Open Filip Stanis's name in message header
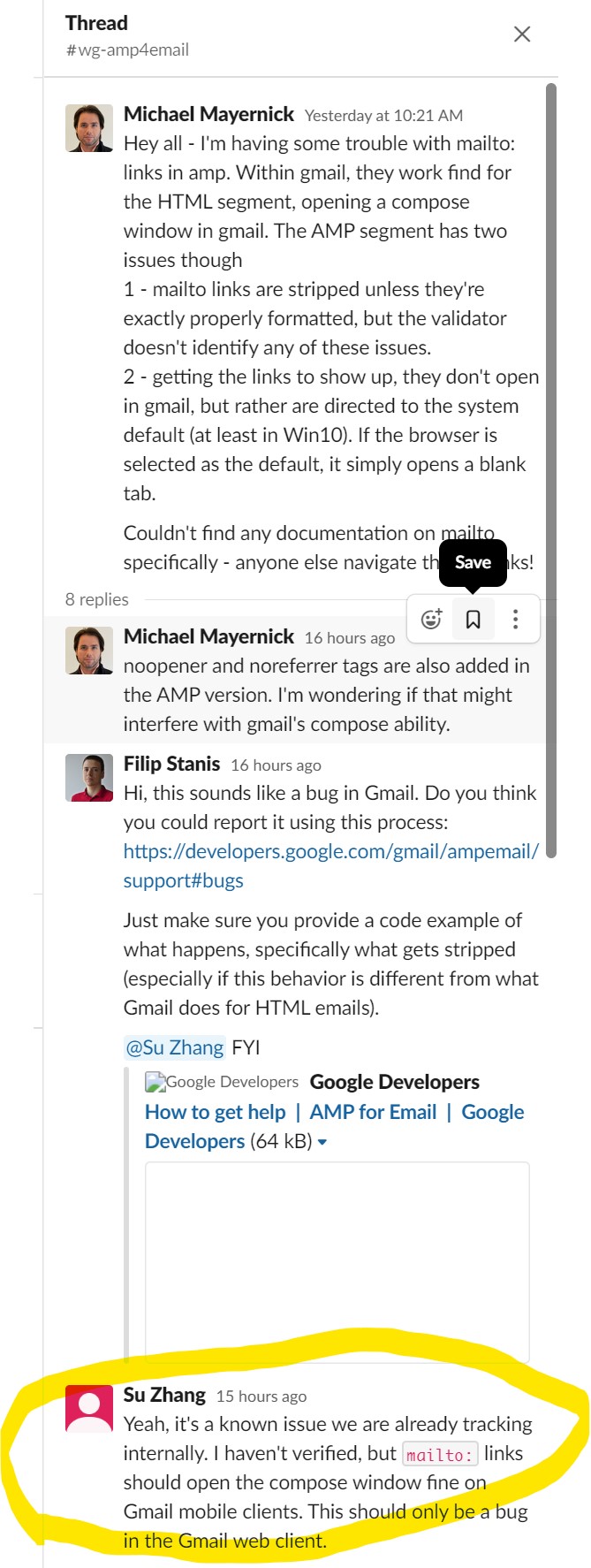Image resolution: width=591 pixels, height=1568 pixels. click(172, 764)
